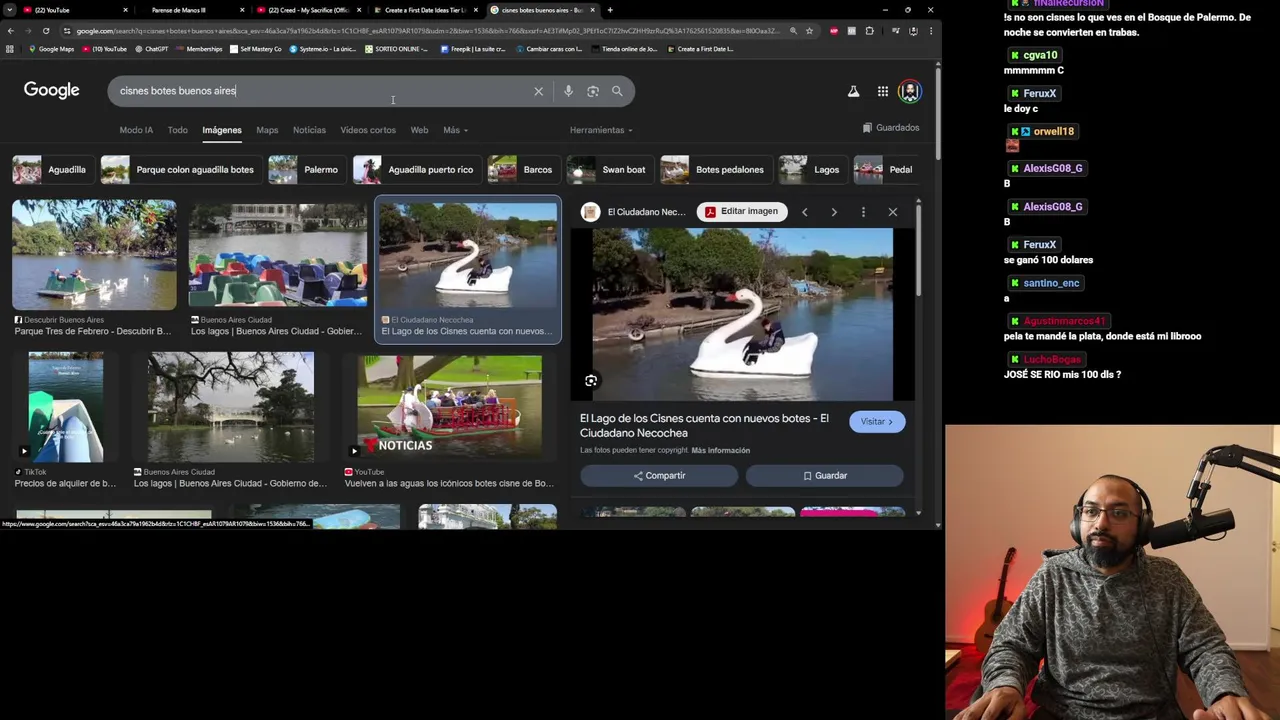Open the Freepik bookmark
1280x720 pixels.
click(473, 49)
